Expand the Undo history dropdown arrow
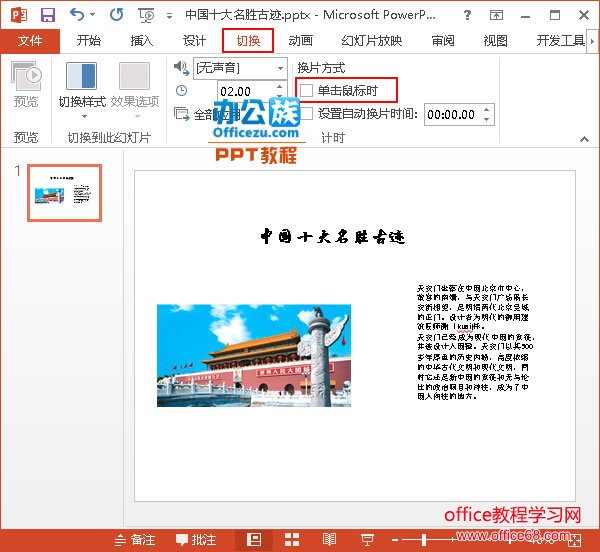The height and width of the screenshot is (552, 600). [x=92, y=16]
